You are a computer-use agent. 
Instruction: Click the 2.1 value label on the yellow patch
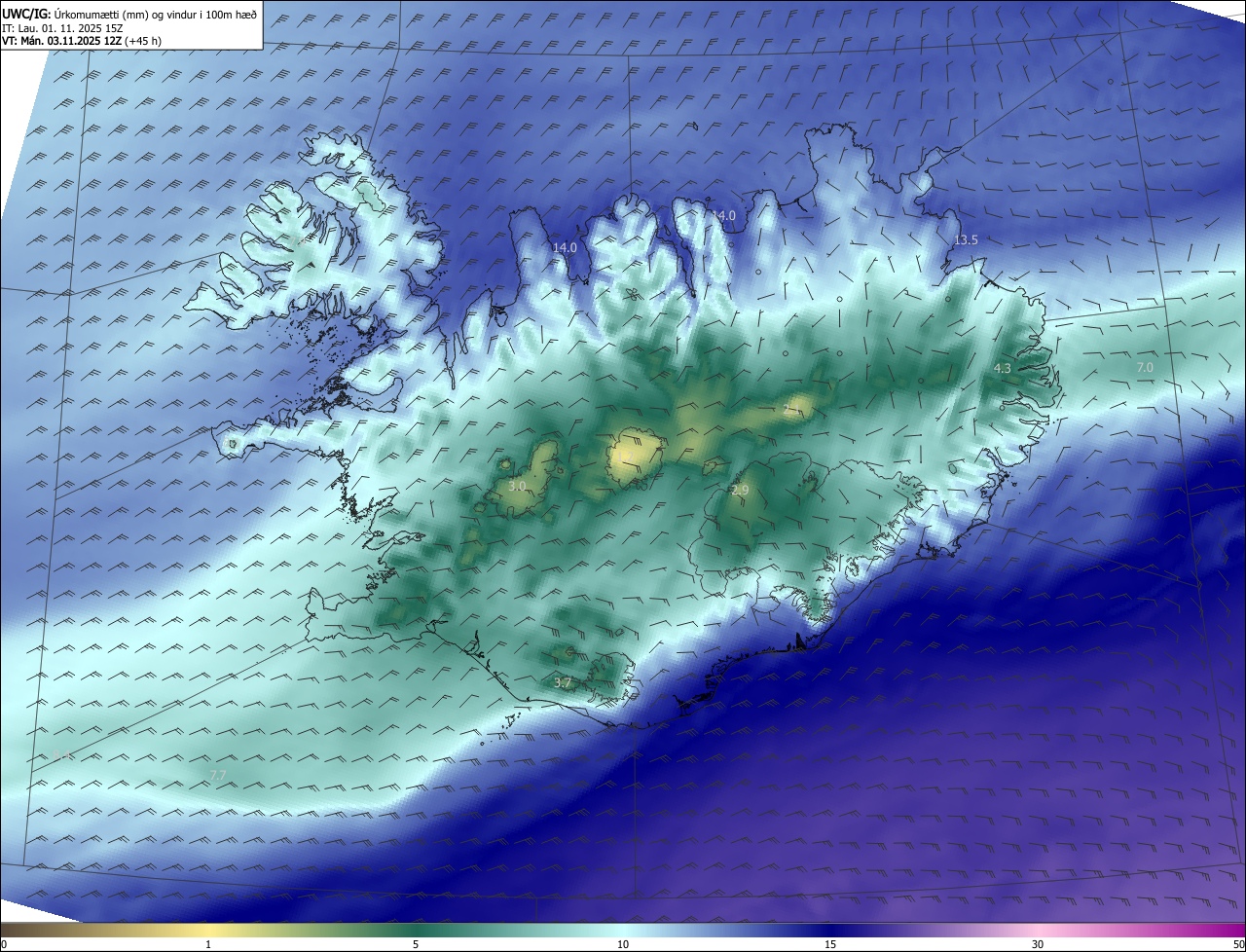791,411
